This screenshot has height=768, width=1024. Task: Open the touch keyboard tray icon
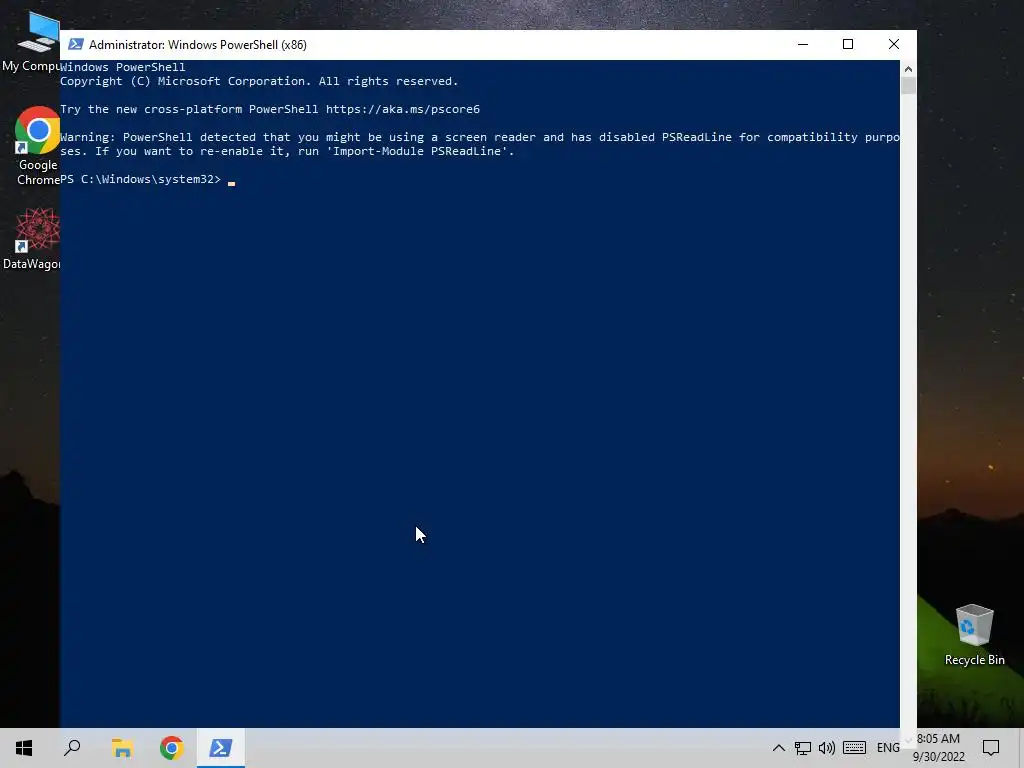point(854,748)
